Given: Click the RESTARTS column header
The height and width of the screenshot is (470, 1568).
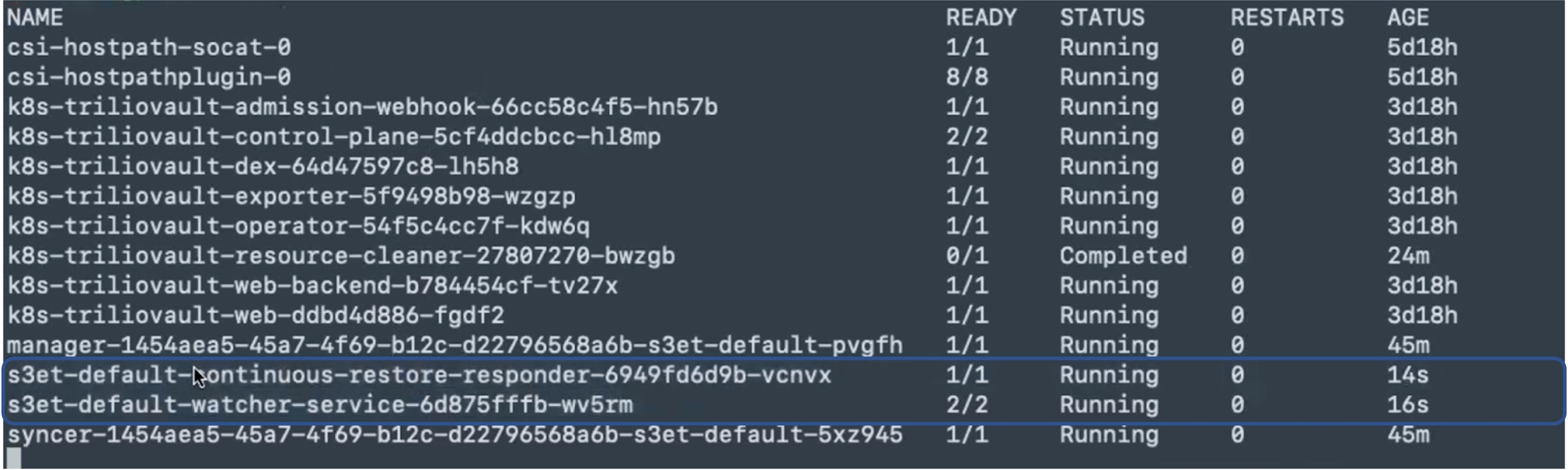Looking at the screenshot, I should click(1286, 18).
